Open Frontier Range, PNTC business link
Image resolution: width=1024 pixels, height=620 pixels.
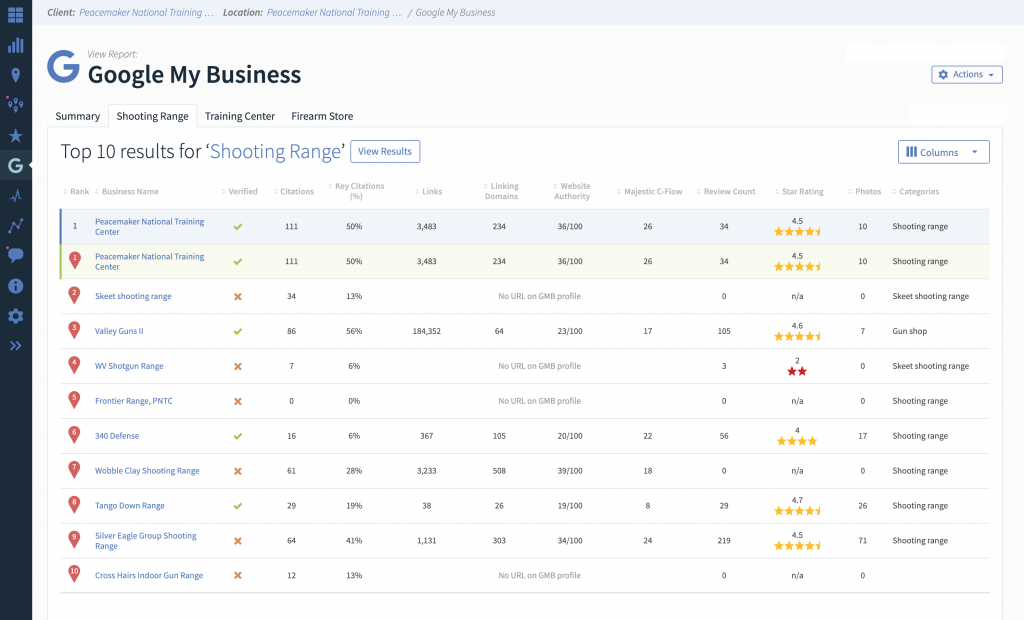click(x=134, y=401)
